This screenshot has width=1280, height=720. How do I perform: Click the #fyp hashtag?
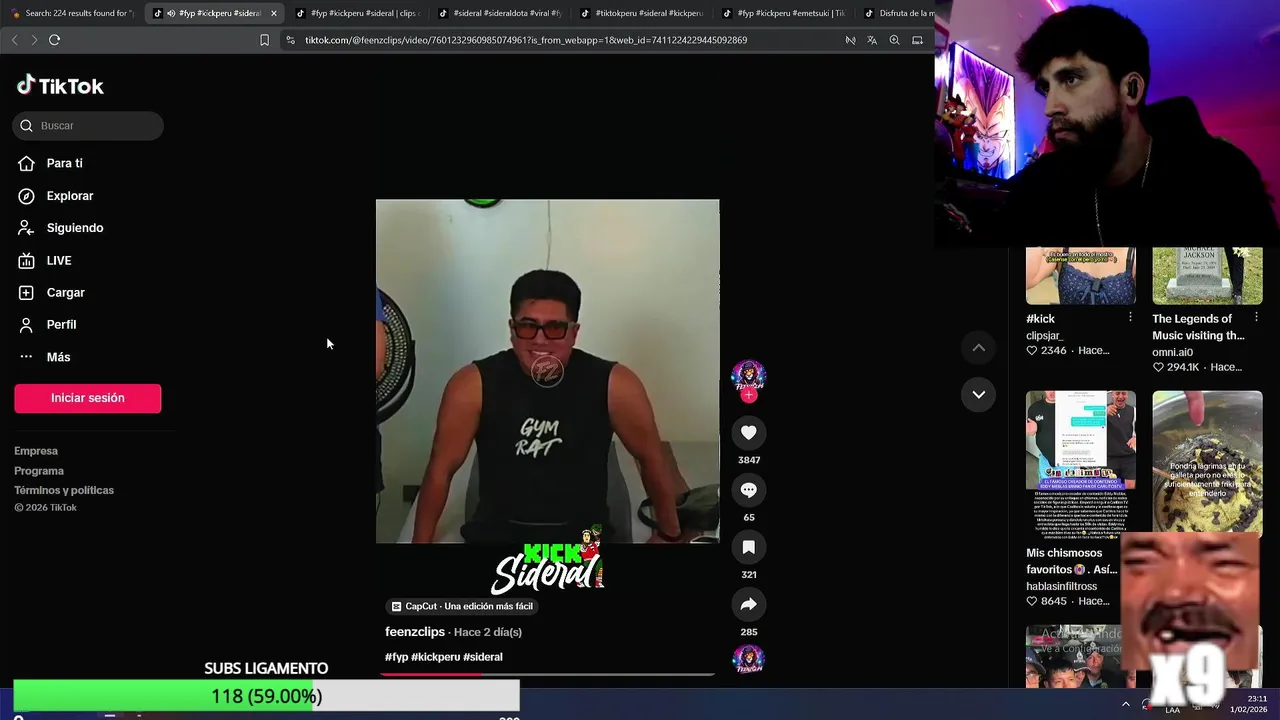(x=396, y=657)
